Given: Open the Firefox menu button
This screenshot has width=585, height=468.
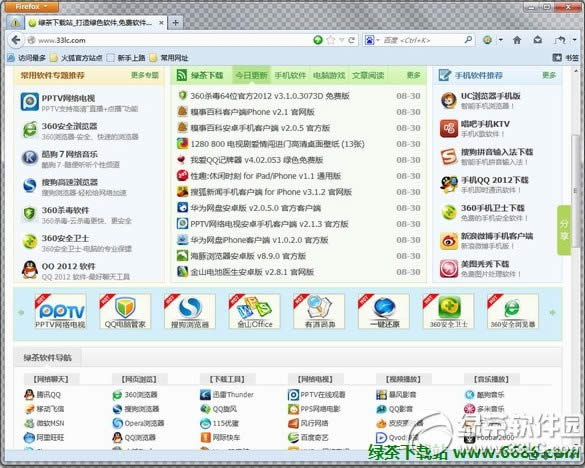Looking at the screenshot, I should 31,6.
